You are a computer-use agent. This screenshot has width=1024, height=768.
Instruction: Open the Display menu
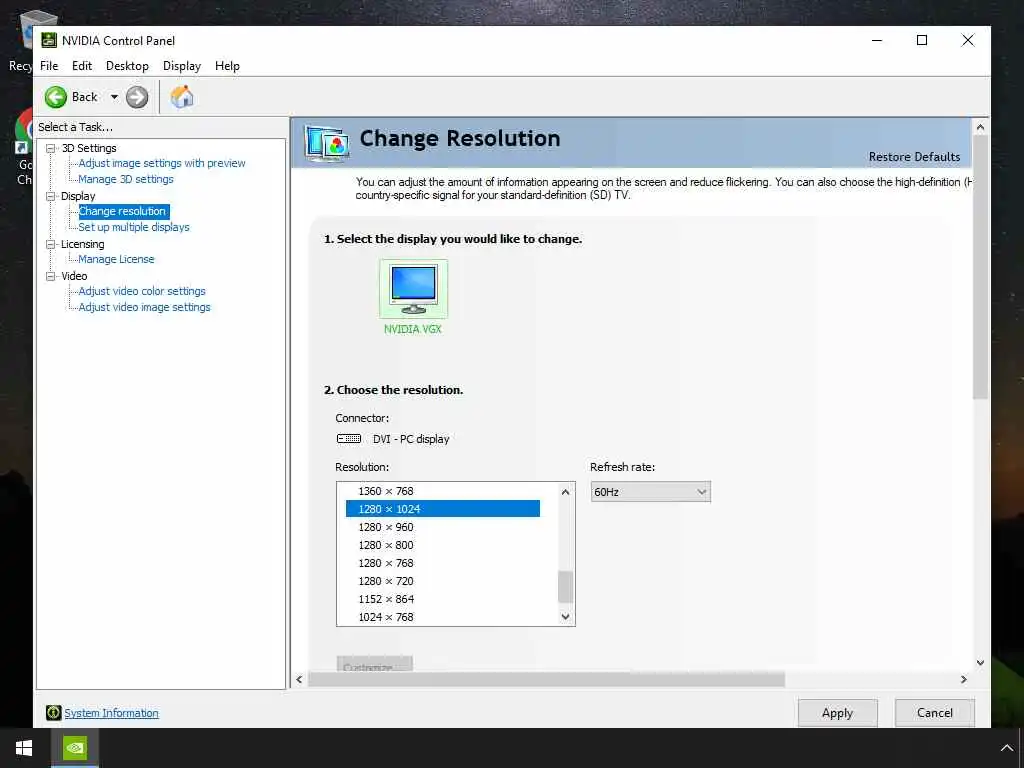[x=182, y=66]
